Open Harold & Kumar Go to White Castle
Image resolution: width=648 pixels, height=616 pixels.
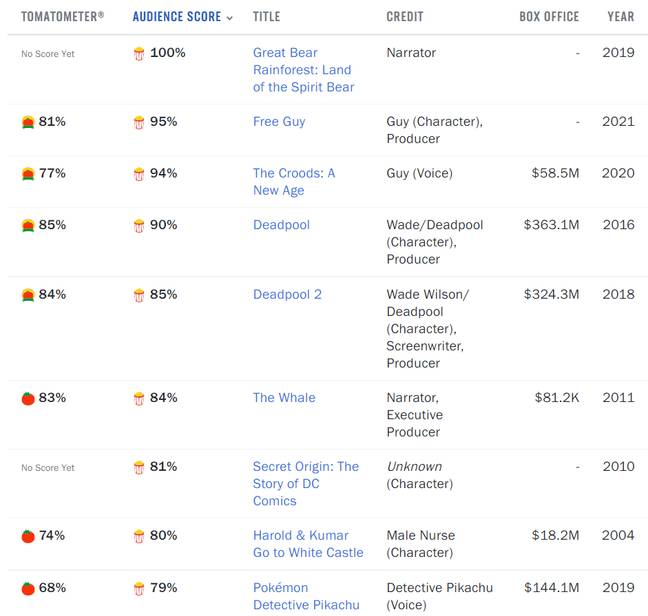[308, 544]
